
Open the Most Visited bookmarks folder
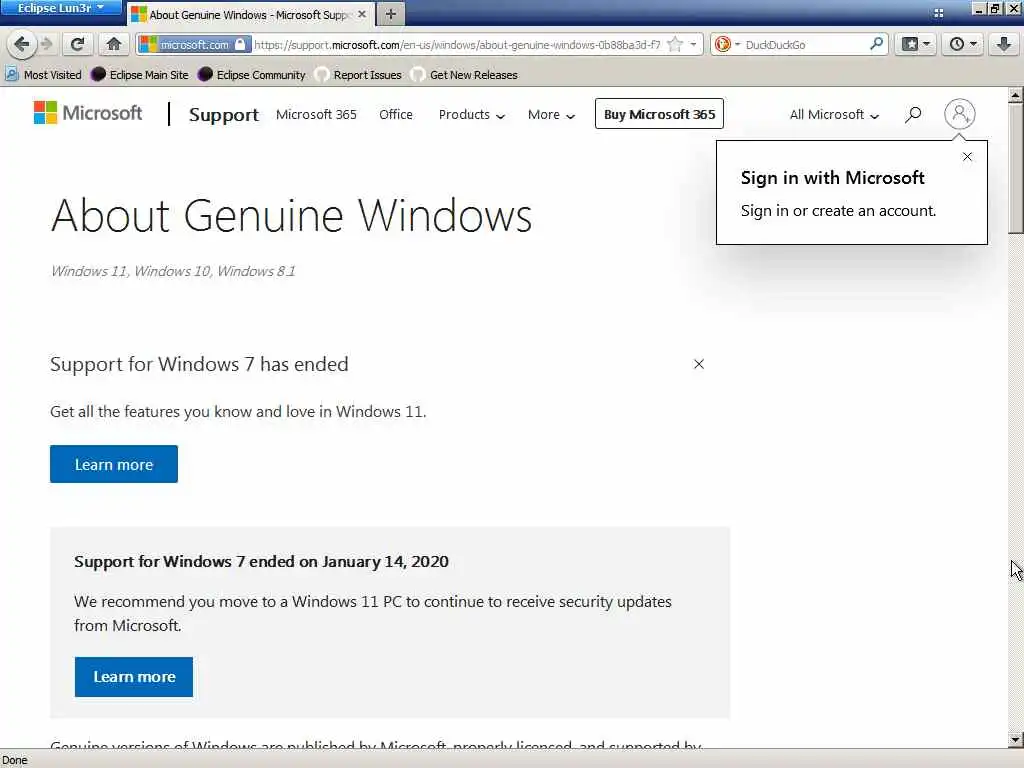coord(43,74)
